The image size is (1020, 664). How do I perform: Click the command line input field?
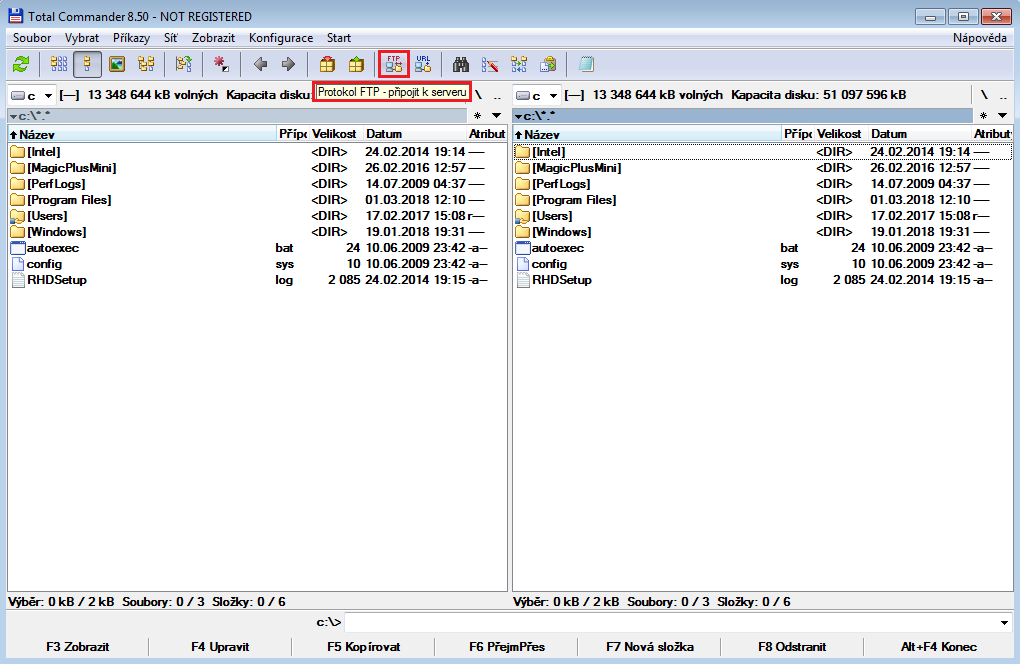tap(670, 623)
